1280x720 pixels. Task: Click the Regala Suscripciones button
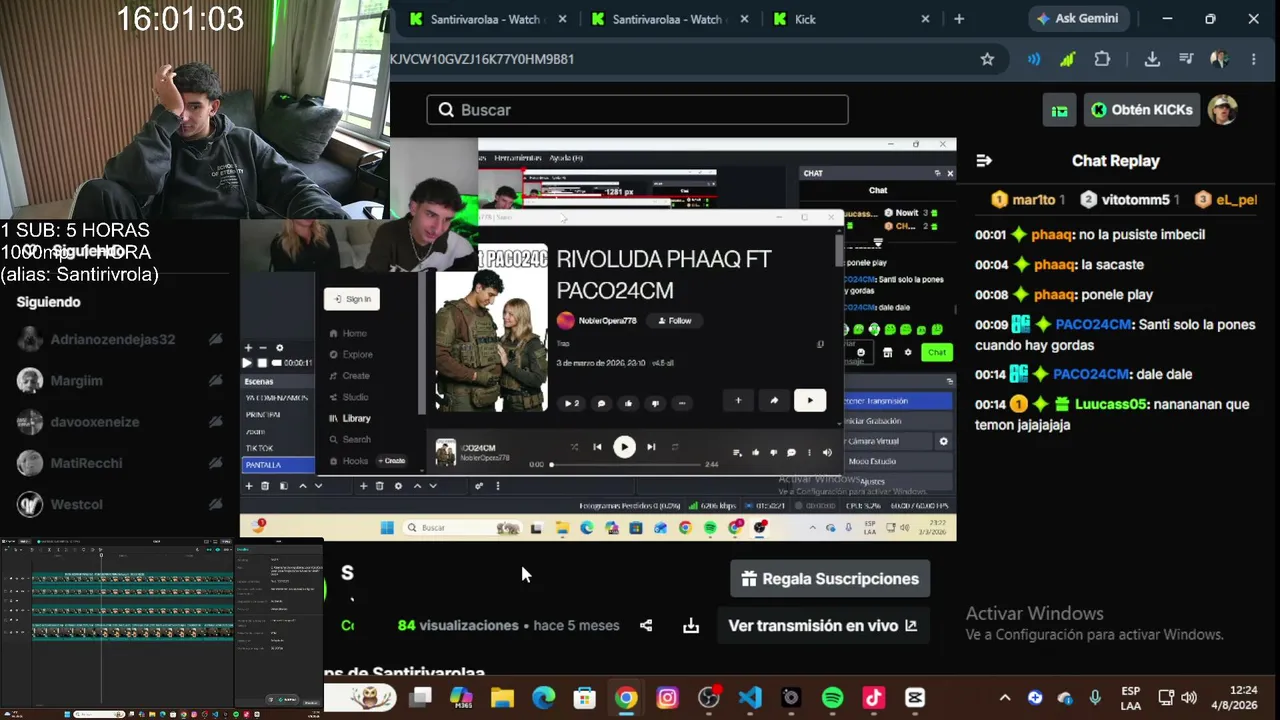point(830,579)
